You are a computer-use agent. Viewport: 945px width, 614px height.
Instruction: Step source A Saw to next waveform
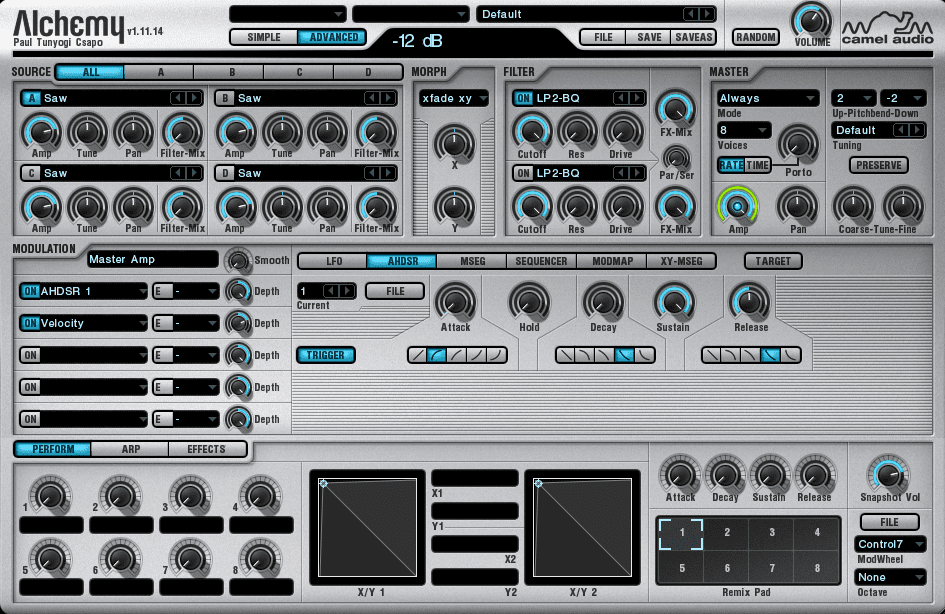193,98
